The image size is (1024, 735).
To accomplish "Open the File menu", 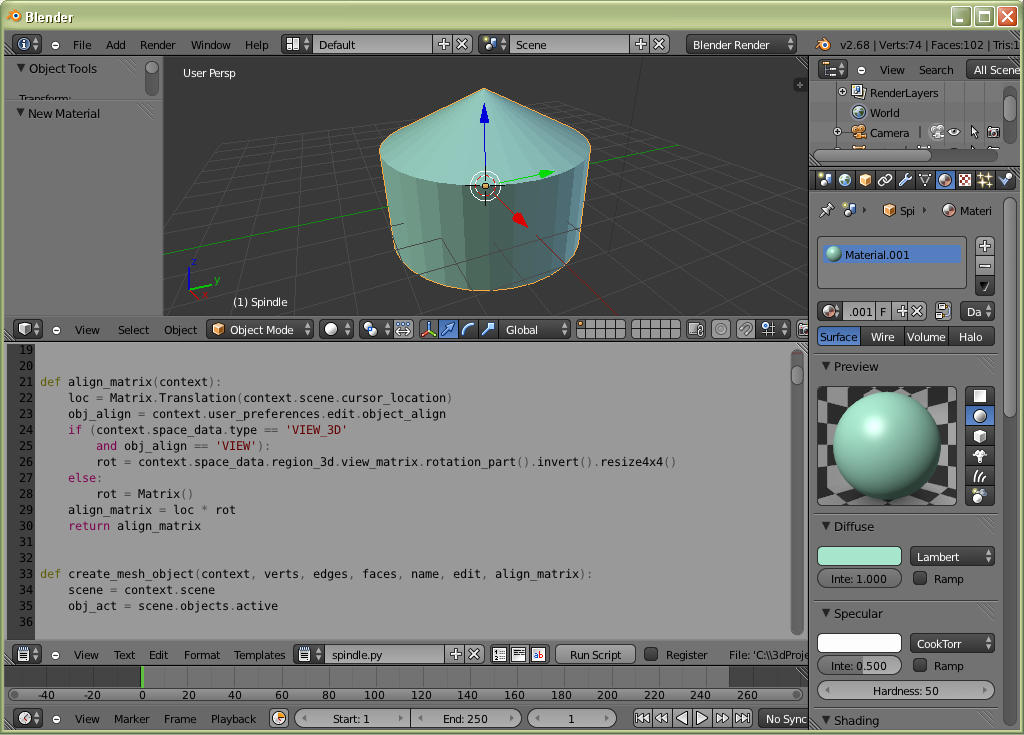I will 82,44.
